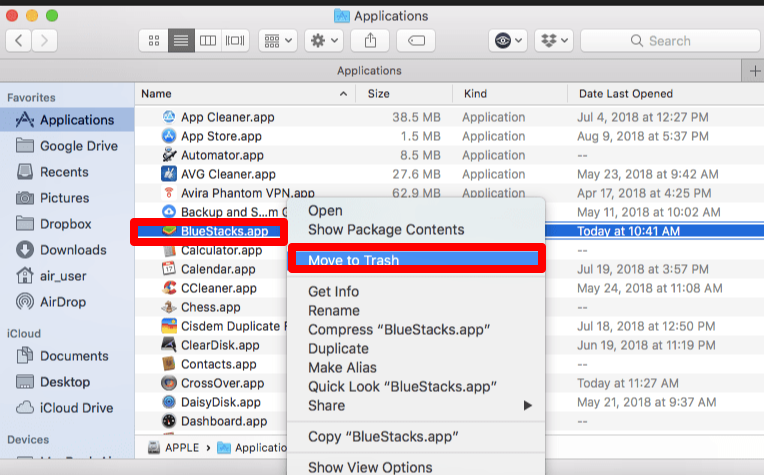Open iCloud Drive in the sidebar
The width and height of the screenshot is (764, 475).
(67, 408)
